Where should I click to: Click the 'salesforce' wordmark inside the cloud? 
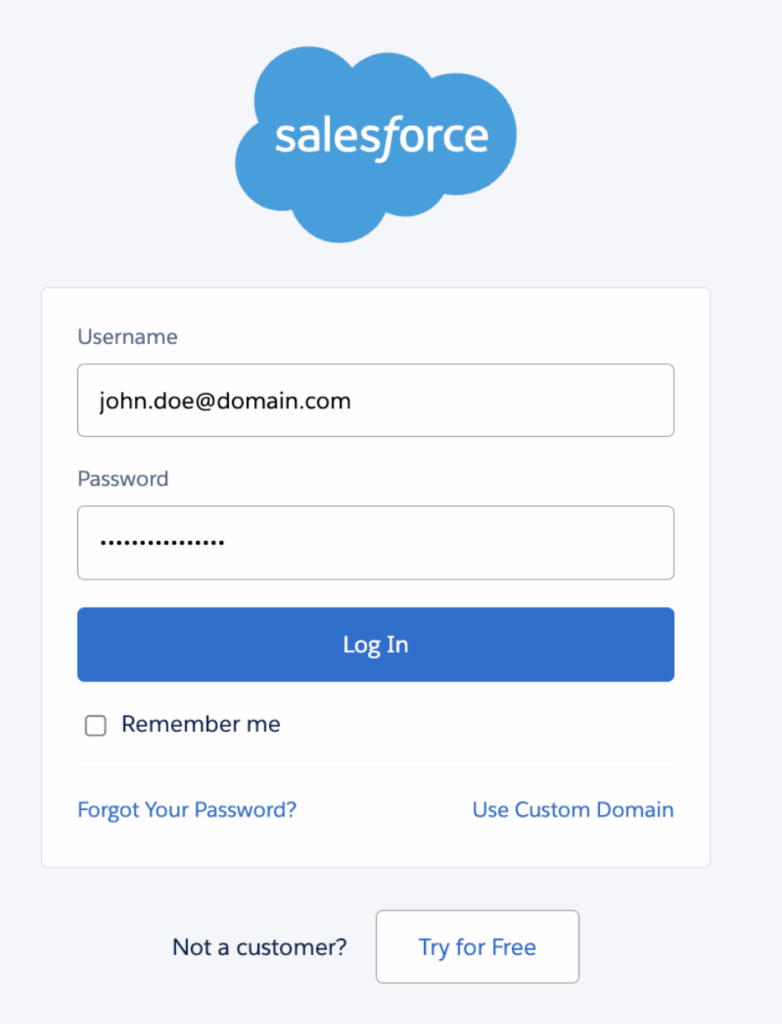[x=381, y=138]
